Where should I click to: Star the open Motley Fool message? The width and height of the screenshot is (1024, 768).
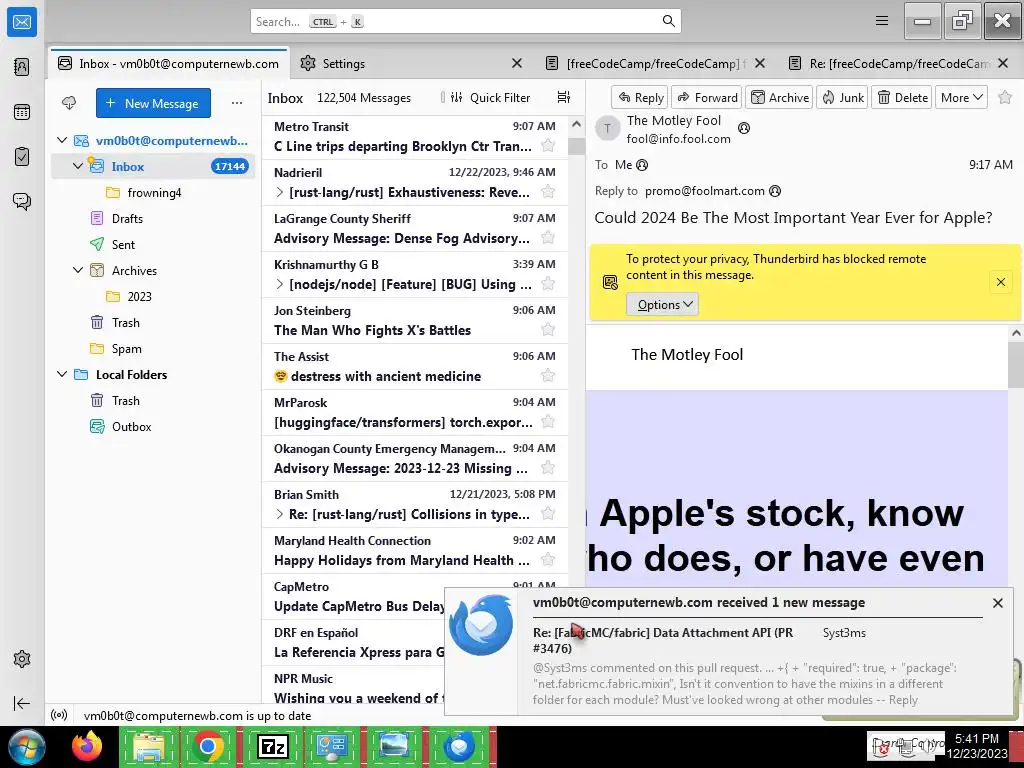click(1005, 97)
